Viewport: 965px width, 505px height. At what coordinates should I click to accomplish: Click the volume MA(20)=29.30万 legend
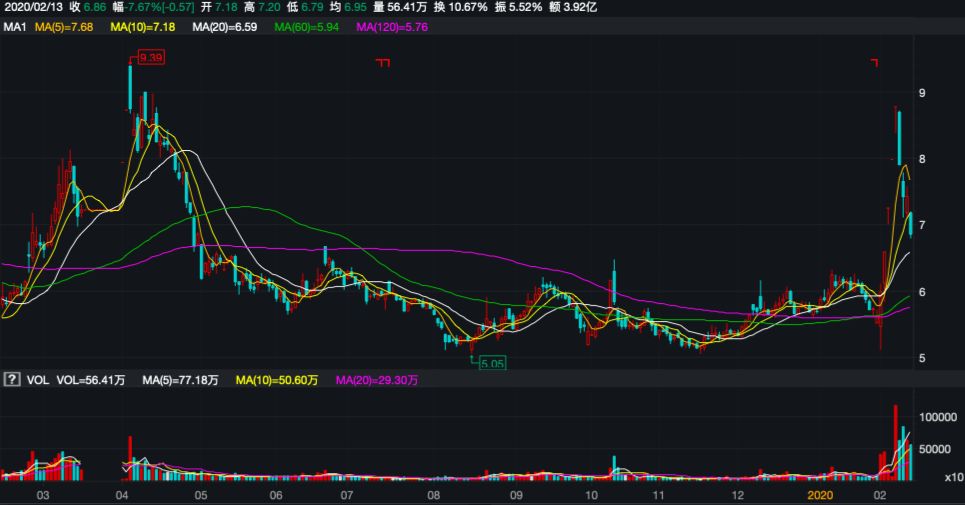click(x=376, y=380)
